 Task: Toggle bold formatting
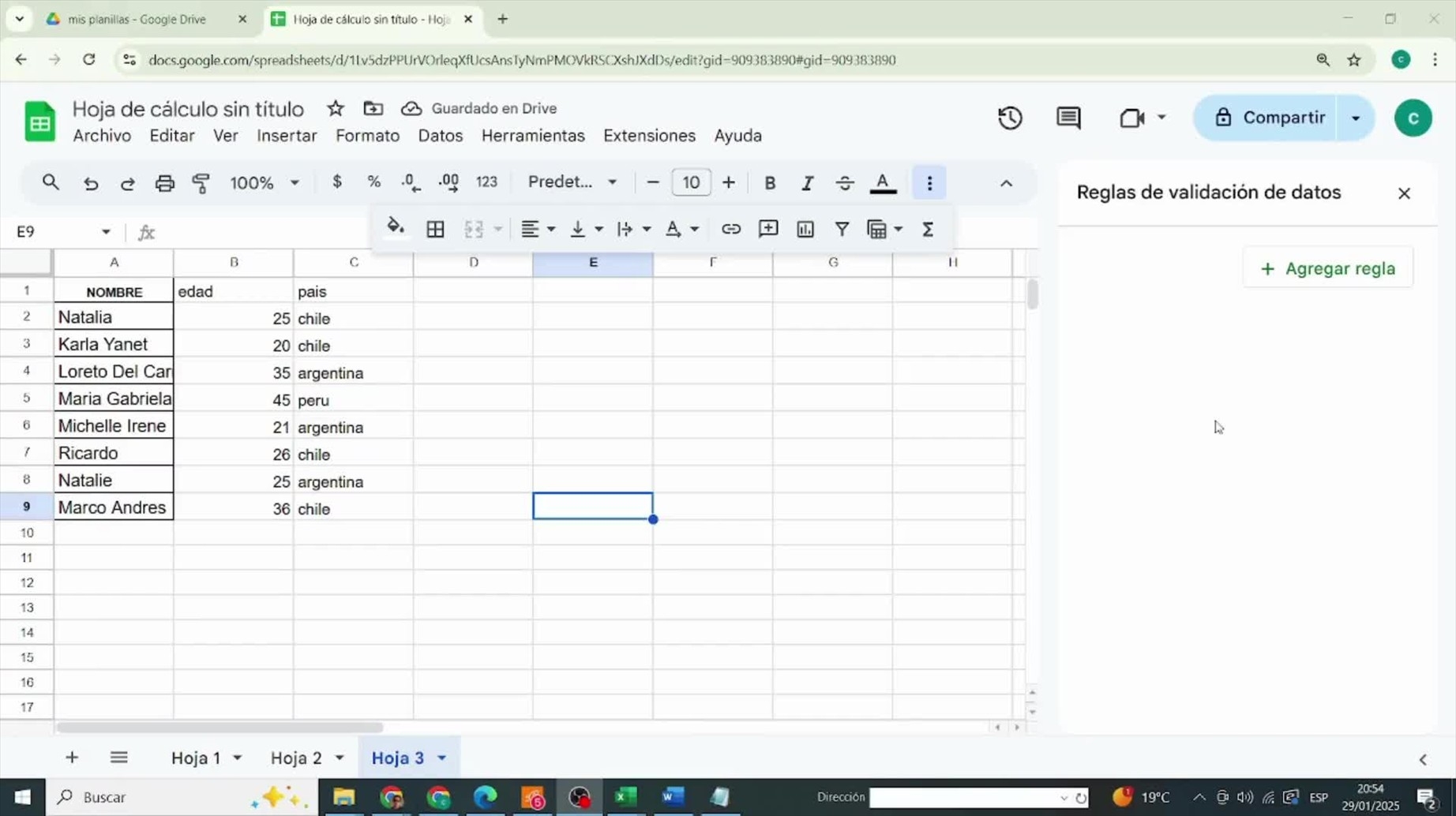pos(770,183)
